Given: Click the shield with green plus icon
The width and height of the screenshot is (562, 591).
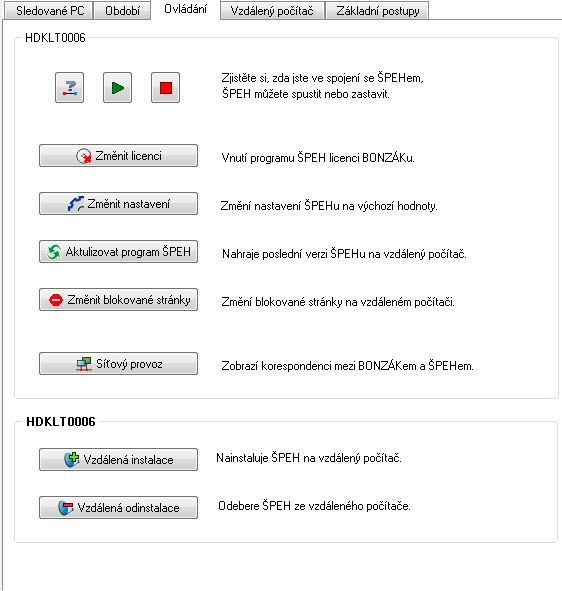Looking at the screenshot, I should [x=72, y=459].
